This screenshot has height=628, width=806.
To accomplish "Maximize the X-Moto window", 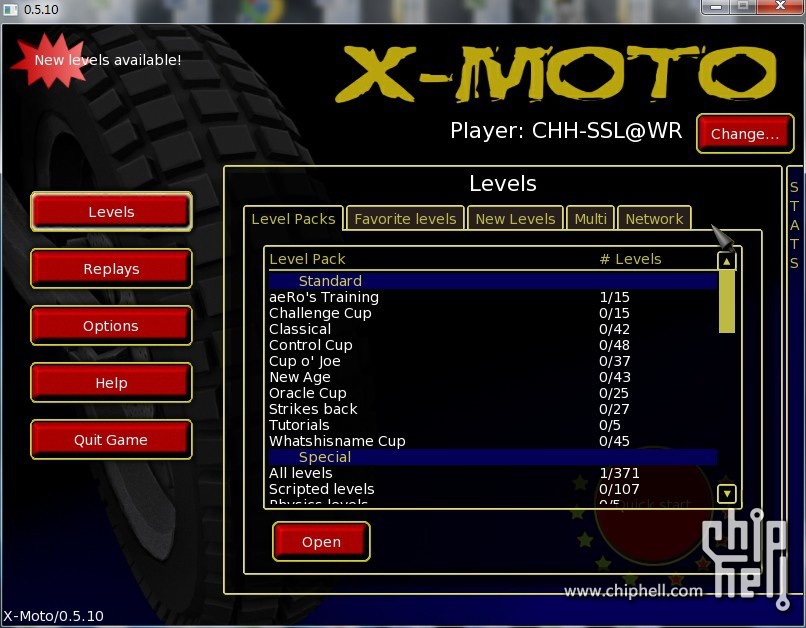I will pos(743,7).
